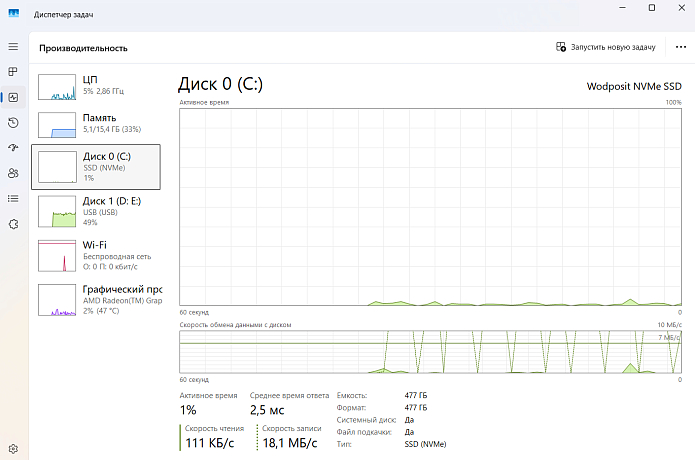The image size is (695, 460).
Task: Click the disk transfer rate graph
Action: pos(430,351)
